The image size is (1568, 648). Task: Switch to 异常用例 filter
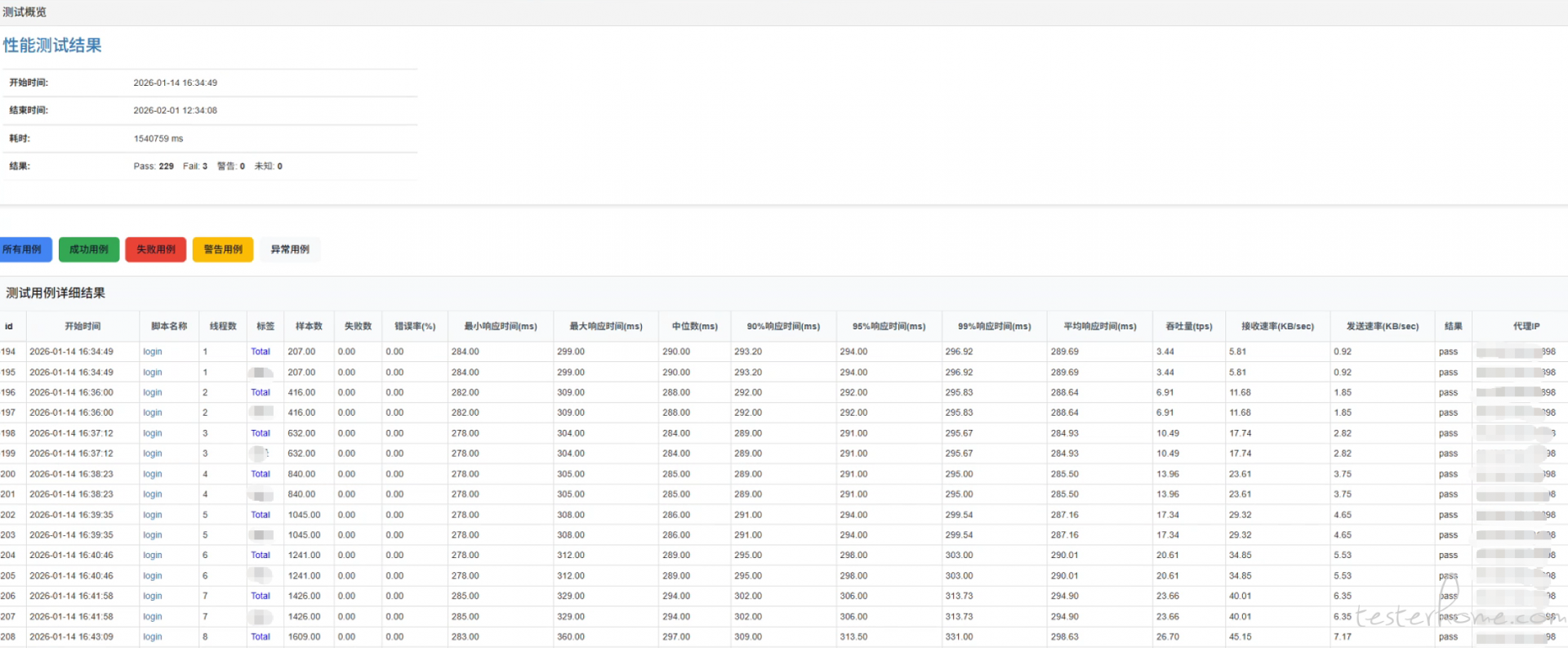(x=290, y=249)
